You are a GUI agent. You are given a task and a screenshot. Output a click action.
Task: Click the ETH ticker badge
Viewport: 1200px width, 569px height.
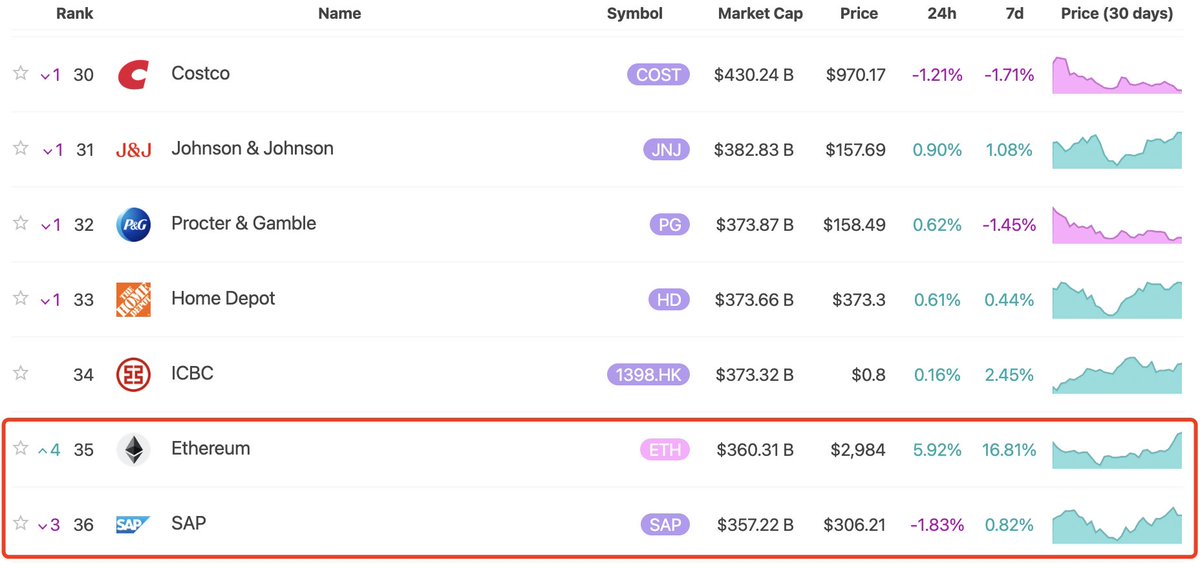(x=665, y=450)
